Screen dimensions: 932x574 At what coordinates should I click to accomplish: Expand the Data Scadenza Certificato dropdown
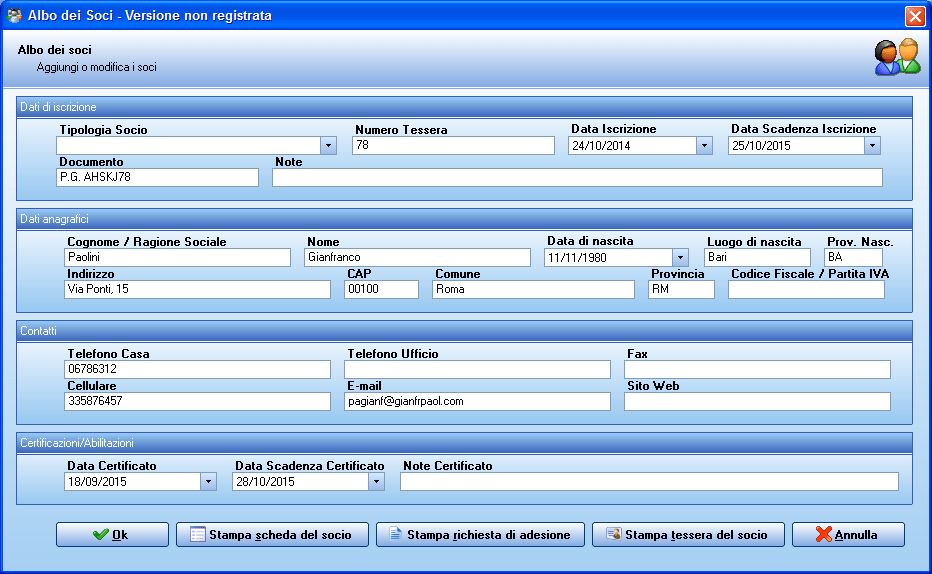click(376, 482)
